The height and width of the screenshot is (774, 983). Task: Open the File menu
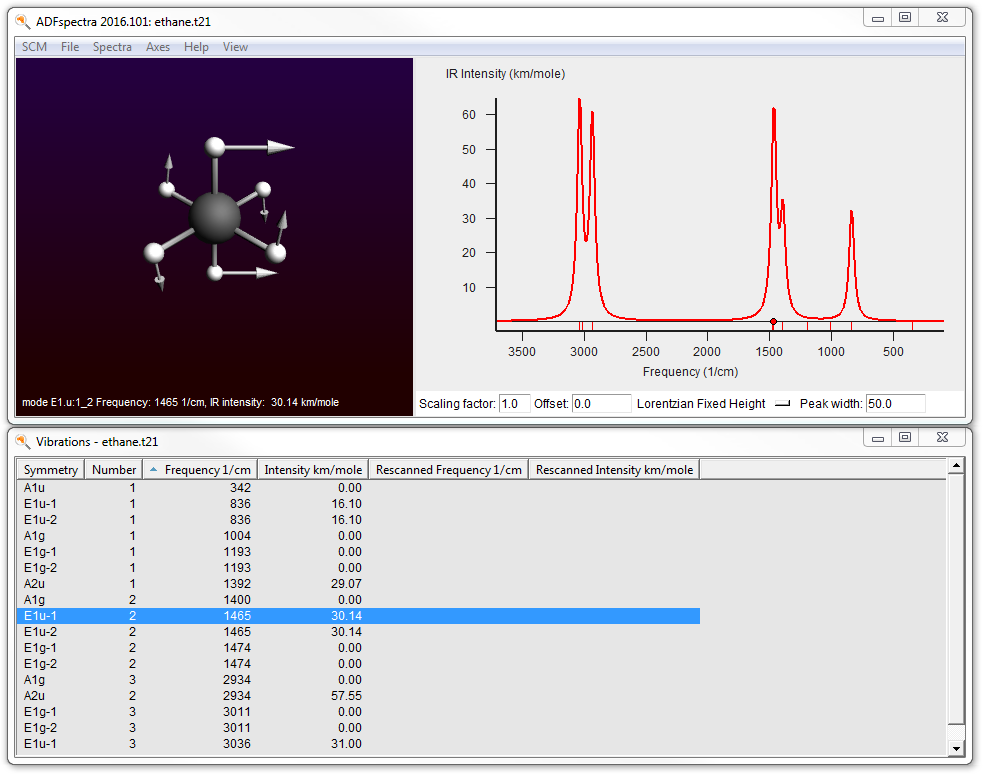click(70, 47)
